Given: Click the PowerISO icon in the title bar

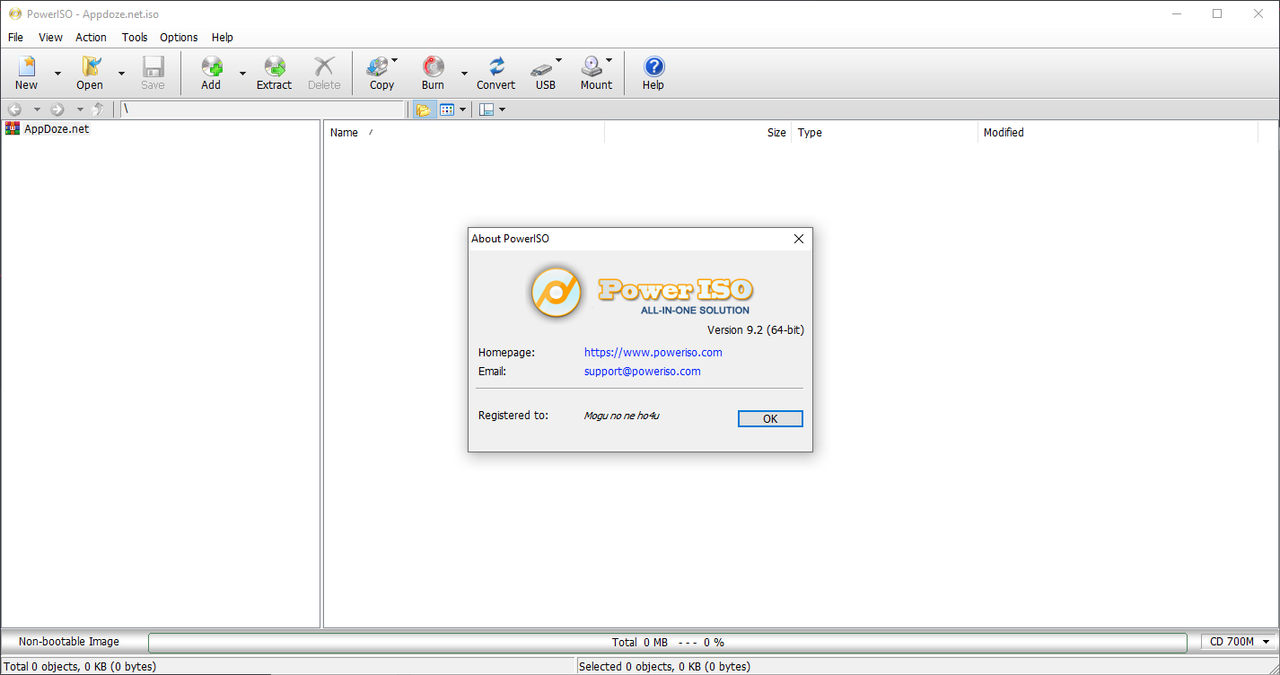Looking at the screenshot, I should [15, 14].
